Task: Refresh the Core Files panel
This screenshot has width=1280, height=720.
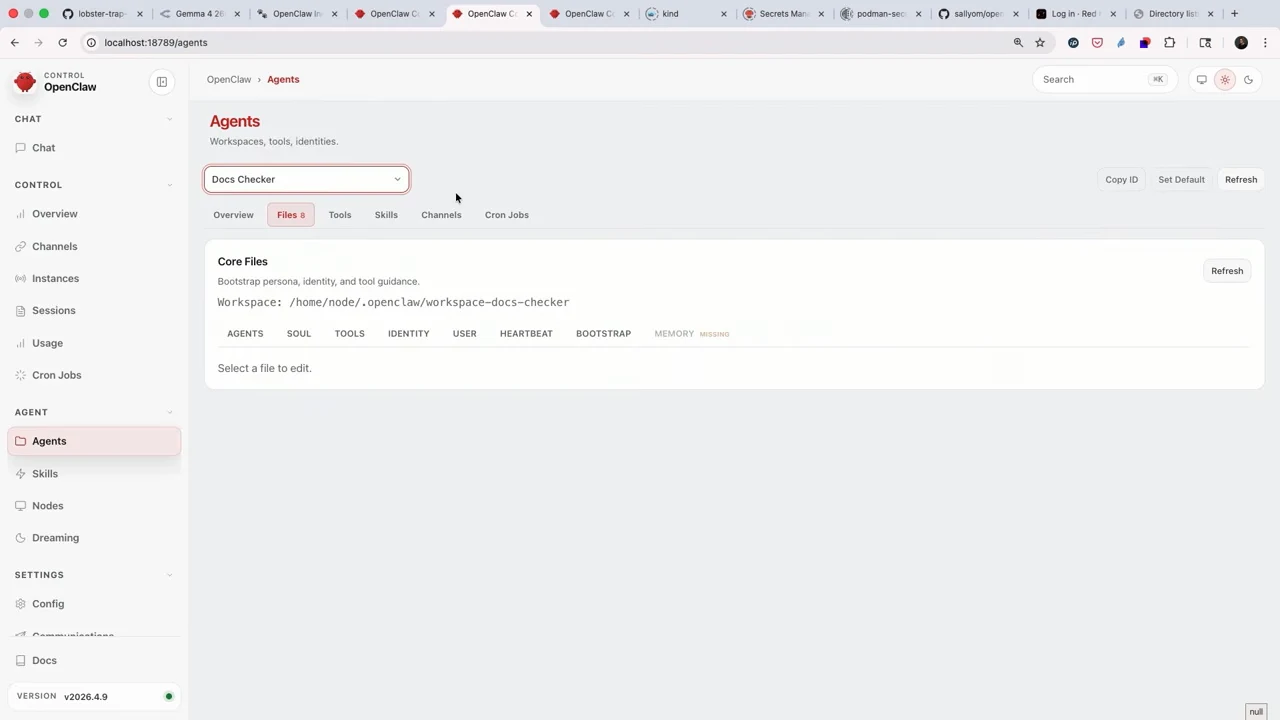Action: (x=1227, y=271)
